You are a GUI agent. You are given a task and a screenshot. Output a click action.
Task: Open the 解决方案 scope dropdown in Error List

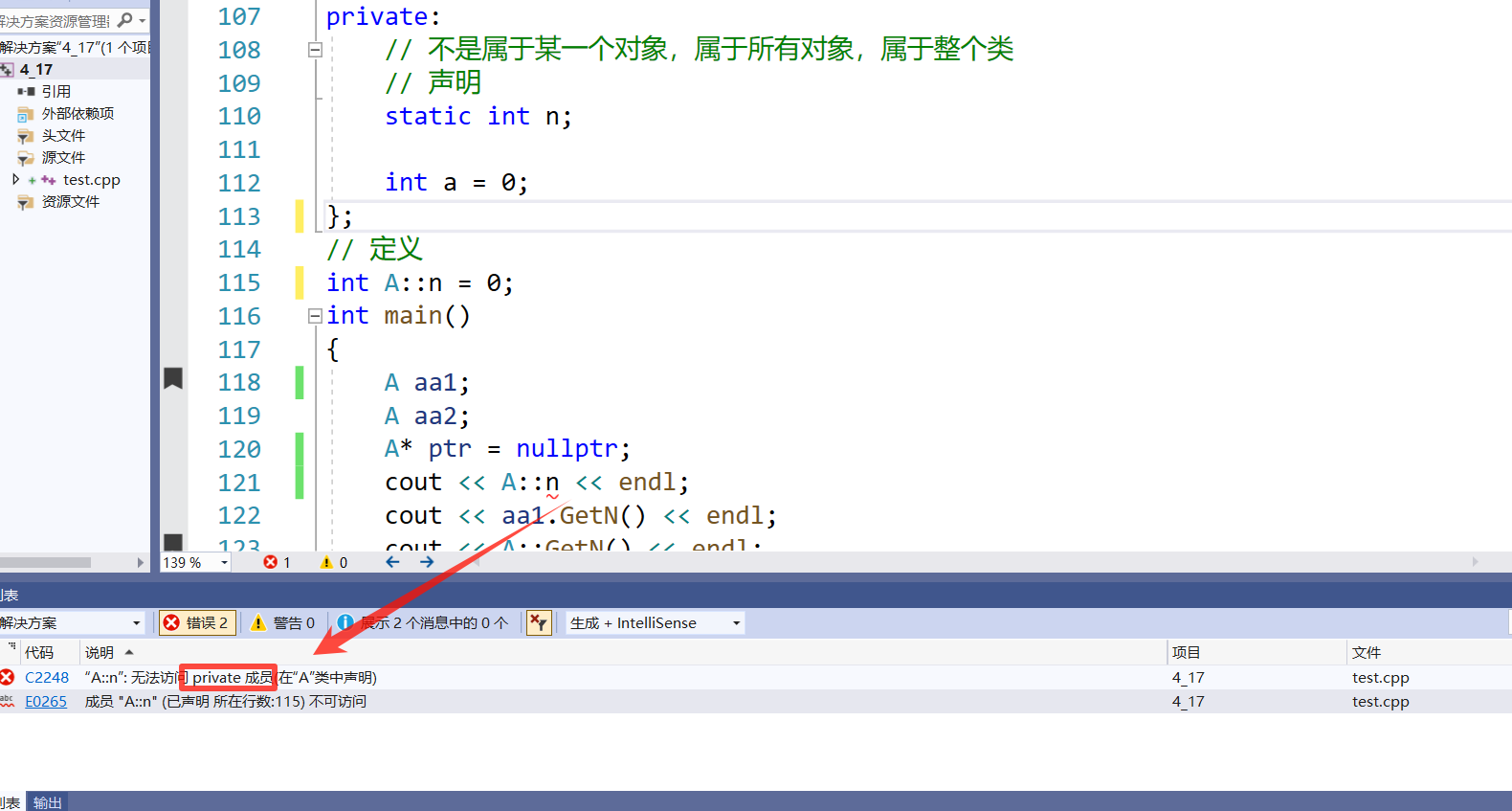(136, 623)
